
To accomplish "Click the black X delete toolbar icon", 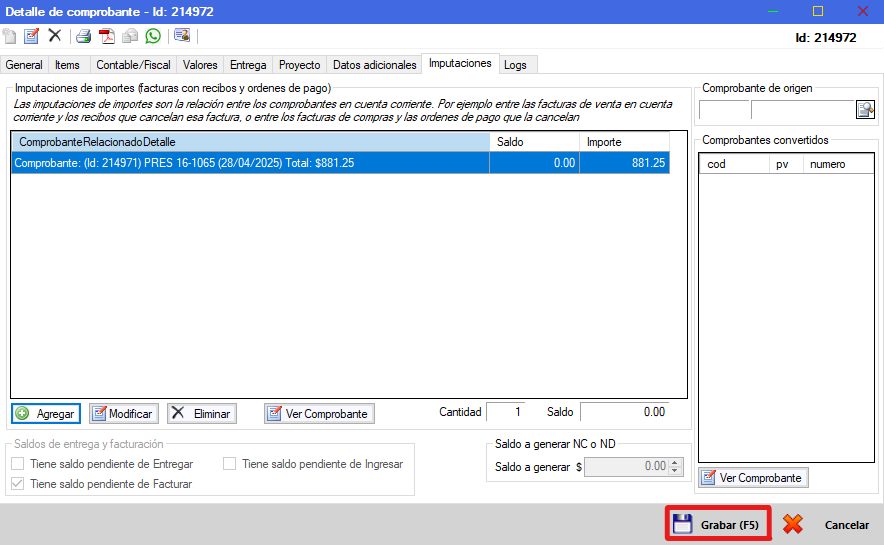I will tap(54, 36).
